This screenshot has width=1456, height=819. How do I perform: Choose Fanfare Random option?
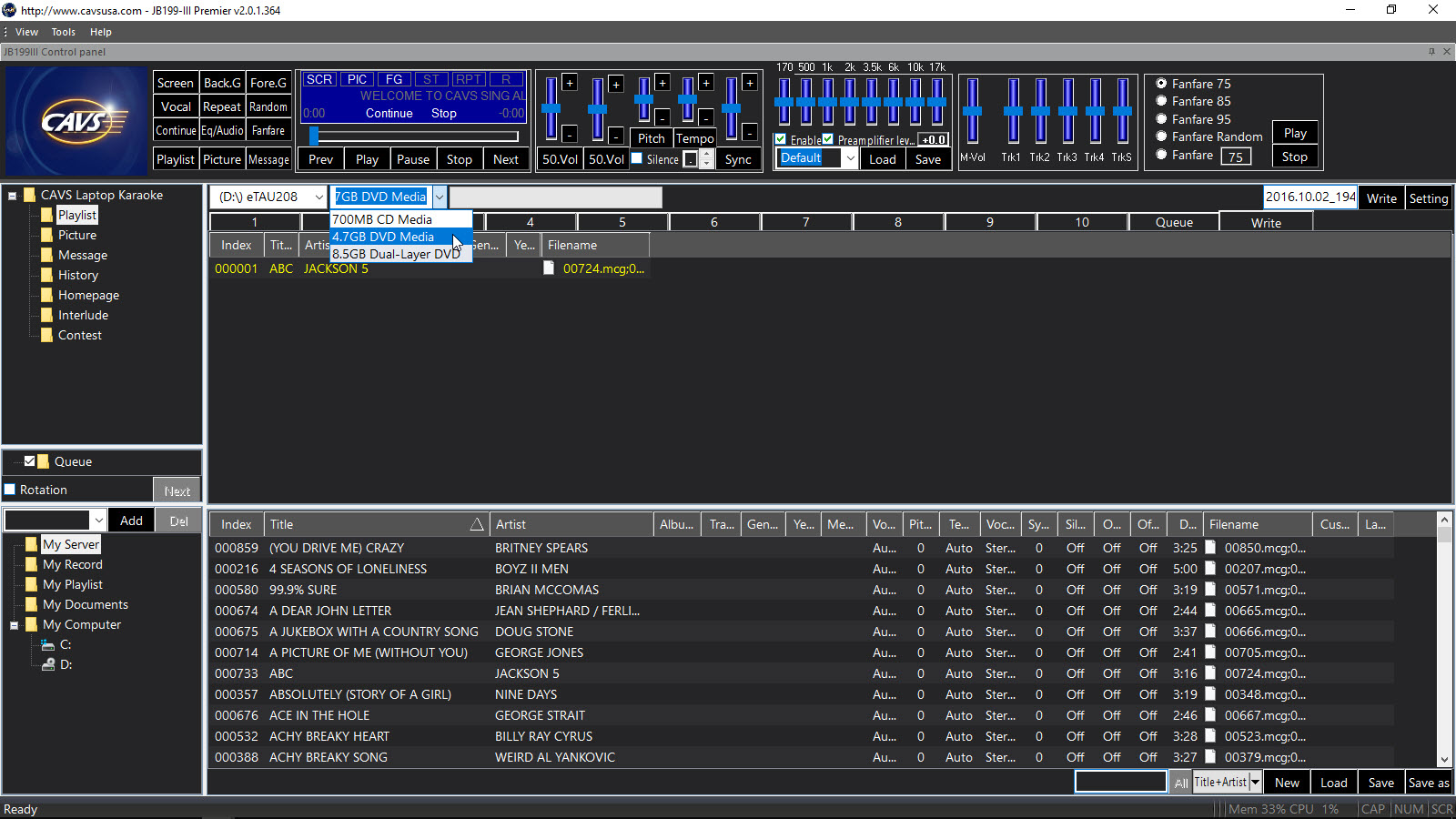click(x=1161, y=136)
